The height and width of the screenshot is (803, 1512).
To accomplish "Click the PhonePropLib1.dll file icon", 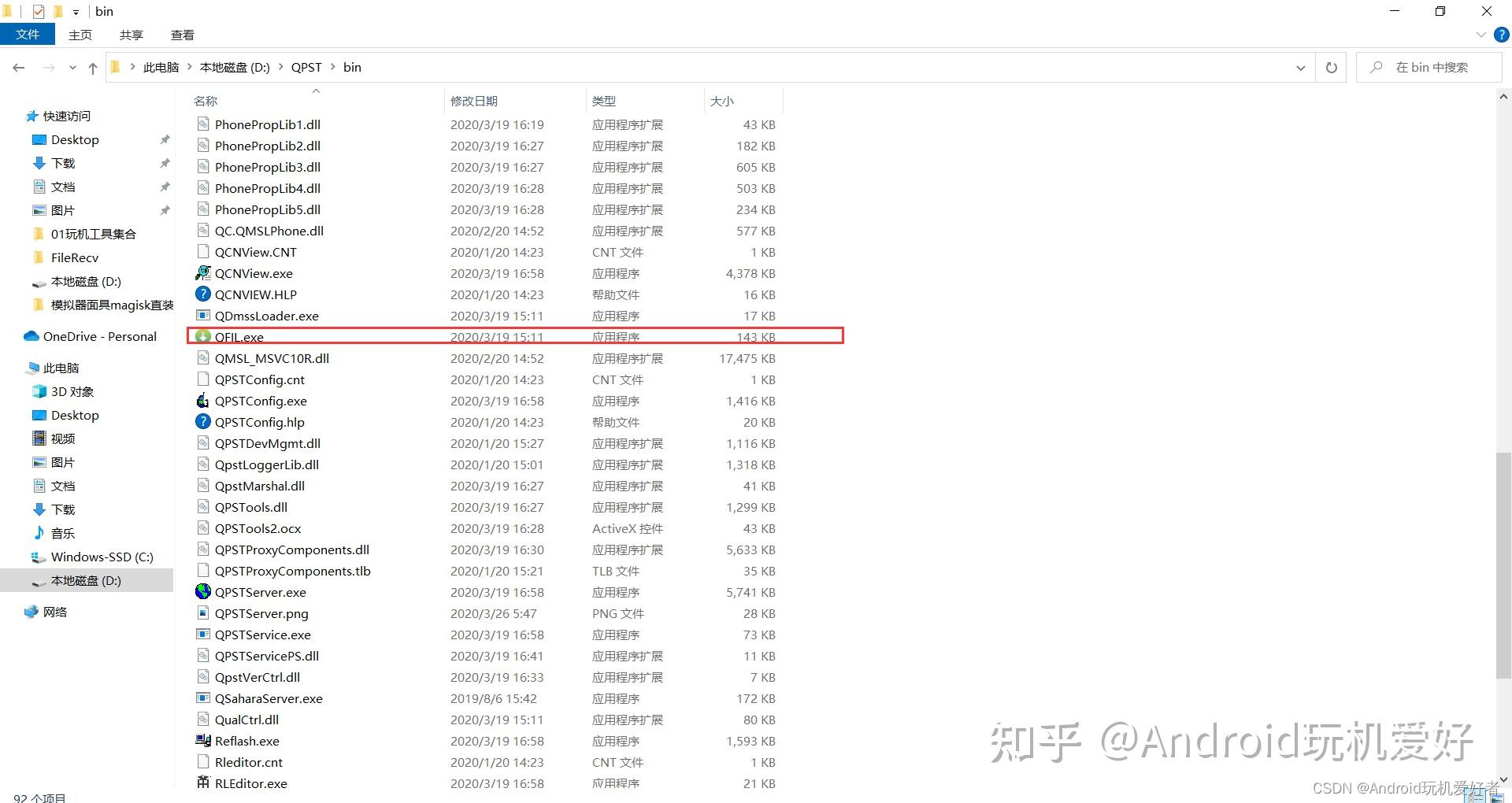I will [203, 124].
